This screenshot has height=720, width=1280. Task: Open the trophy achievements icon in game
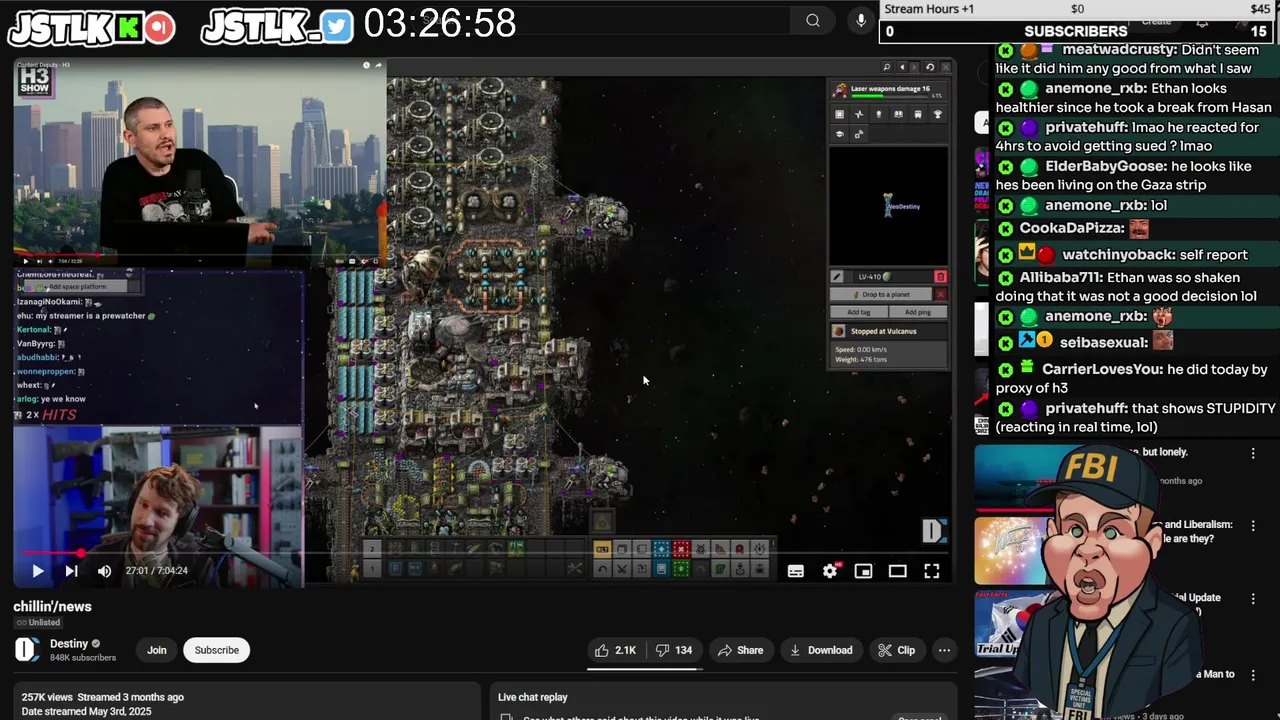[938, 114]
